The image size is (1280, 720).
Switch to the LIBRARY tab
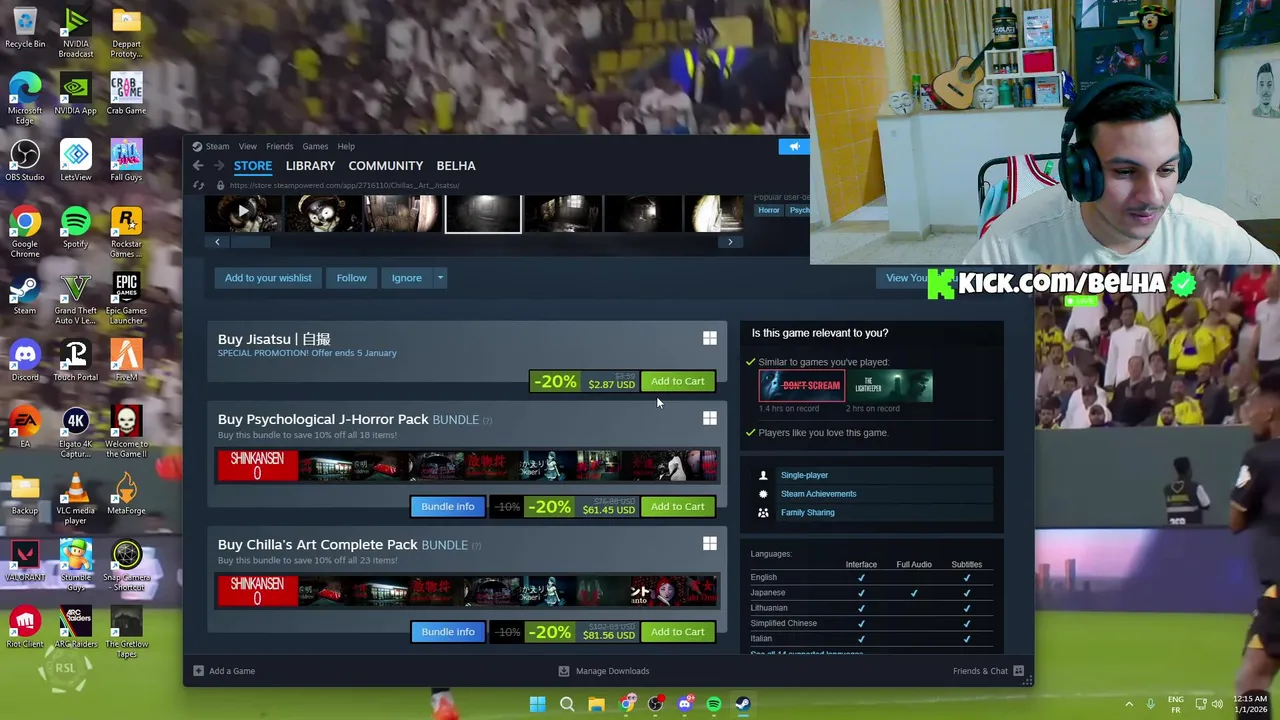(310, 166)
